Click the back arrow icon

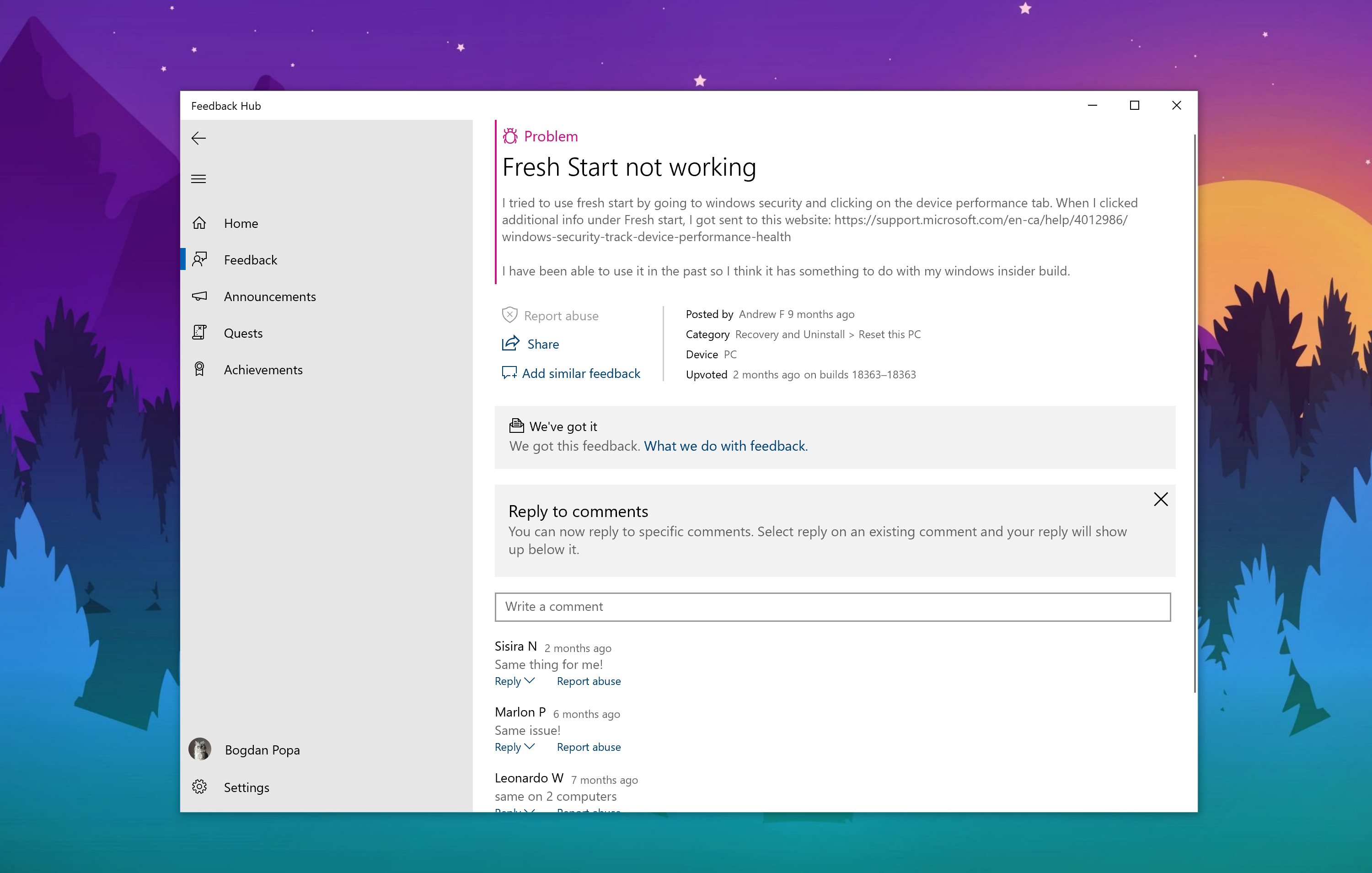point(198,139)
